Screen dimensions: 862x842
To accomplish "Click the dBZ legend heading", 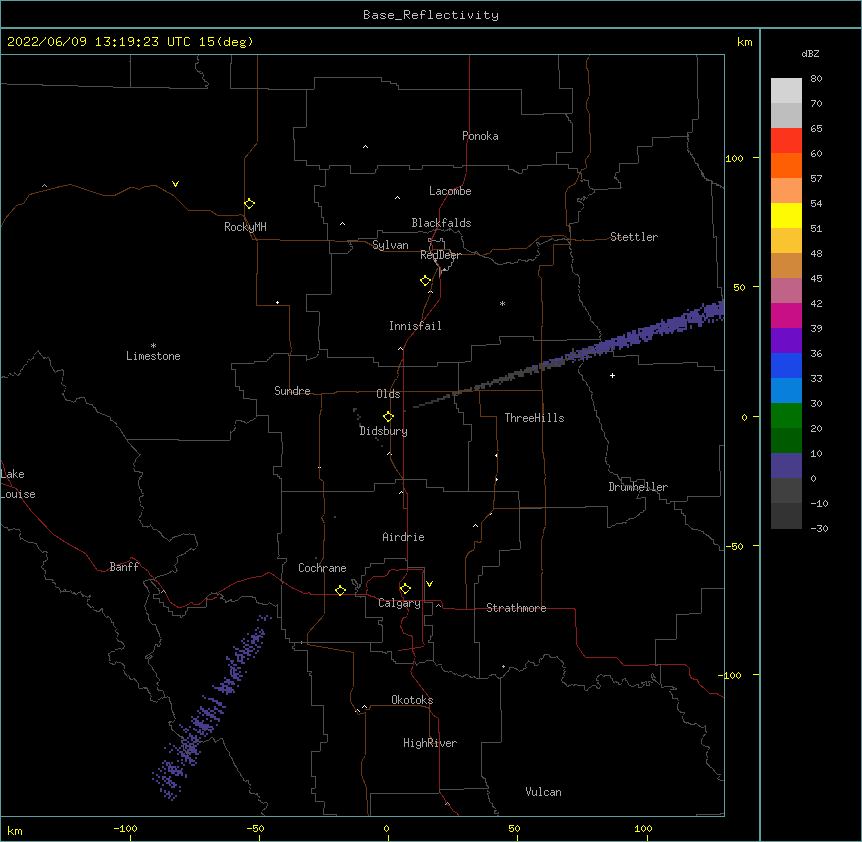I will pos(810,53).
